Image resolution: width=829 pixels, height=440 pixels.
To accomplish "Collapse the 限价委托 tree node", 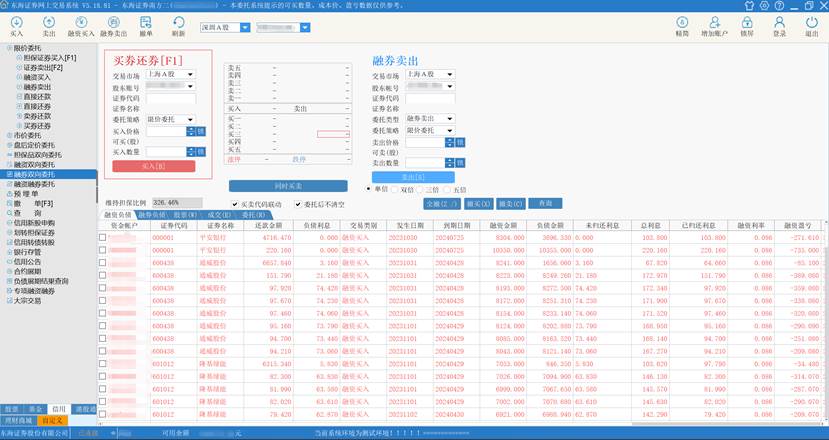I will click(x=9, y=48).
